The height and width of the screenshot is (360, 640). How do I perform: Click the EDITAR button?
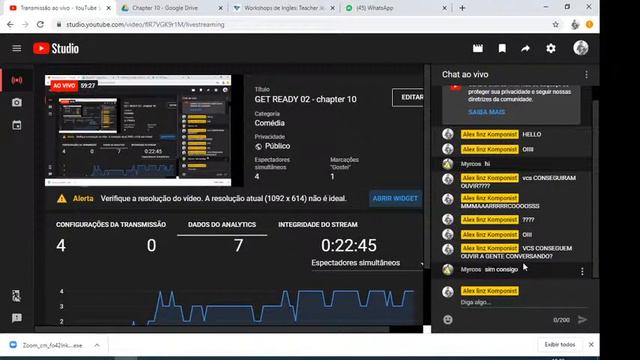click(408, 97)
